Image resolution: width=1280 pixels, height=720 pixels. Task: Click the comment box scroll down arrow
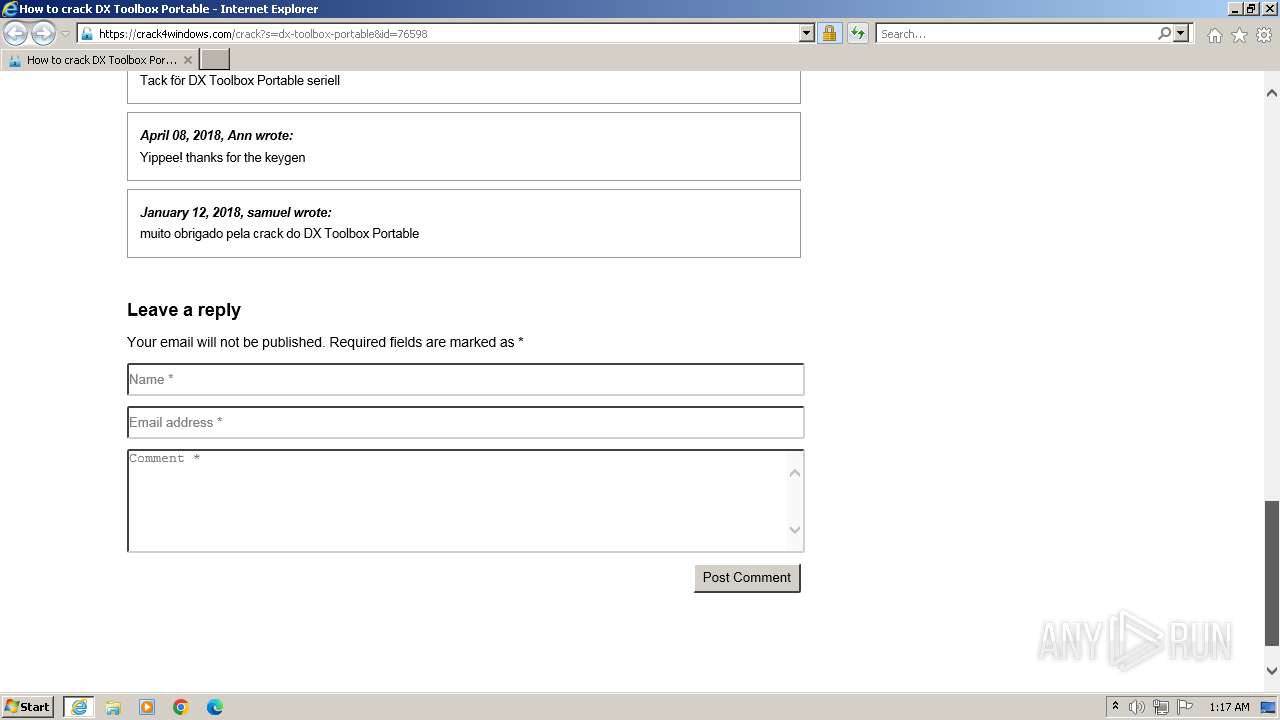click(x=795, y=530)
